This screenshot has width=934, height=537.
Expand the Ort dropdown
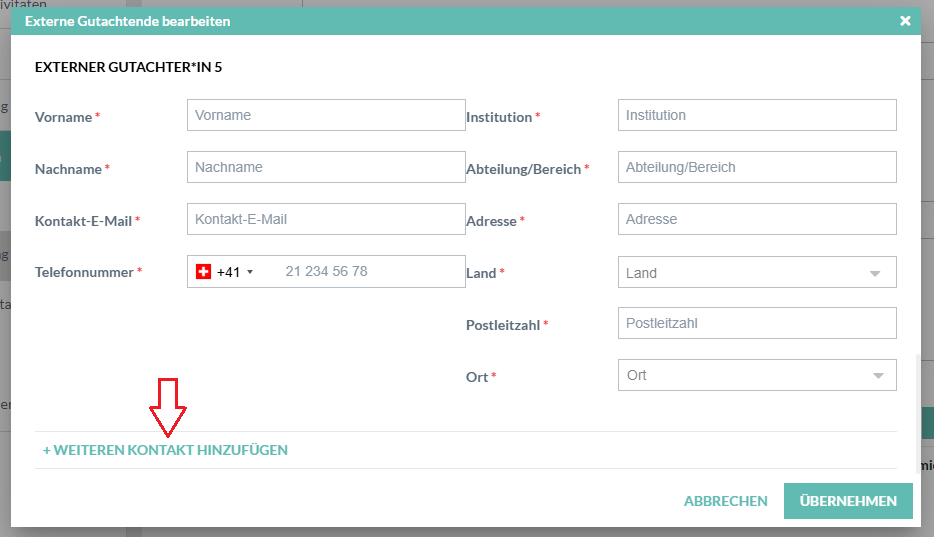[876, 376]
